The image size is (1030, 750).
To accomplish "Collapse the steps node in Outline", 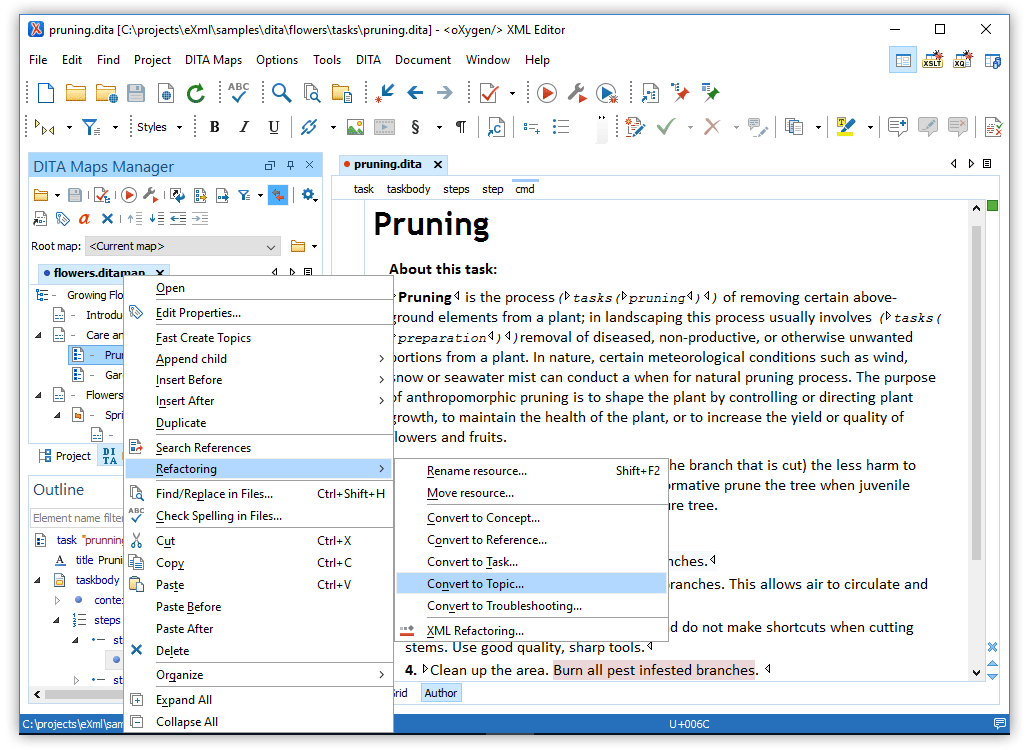I will pyautogui.click(x=57, y=620).
